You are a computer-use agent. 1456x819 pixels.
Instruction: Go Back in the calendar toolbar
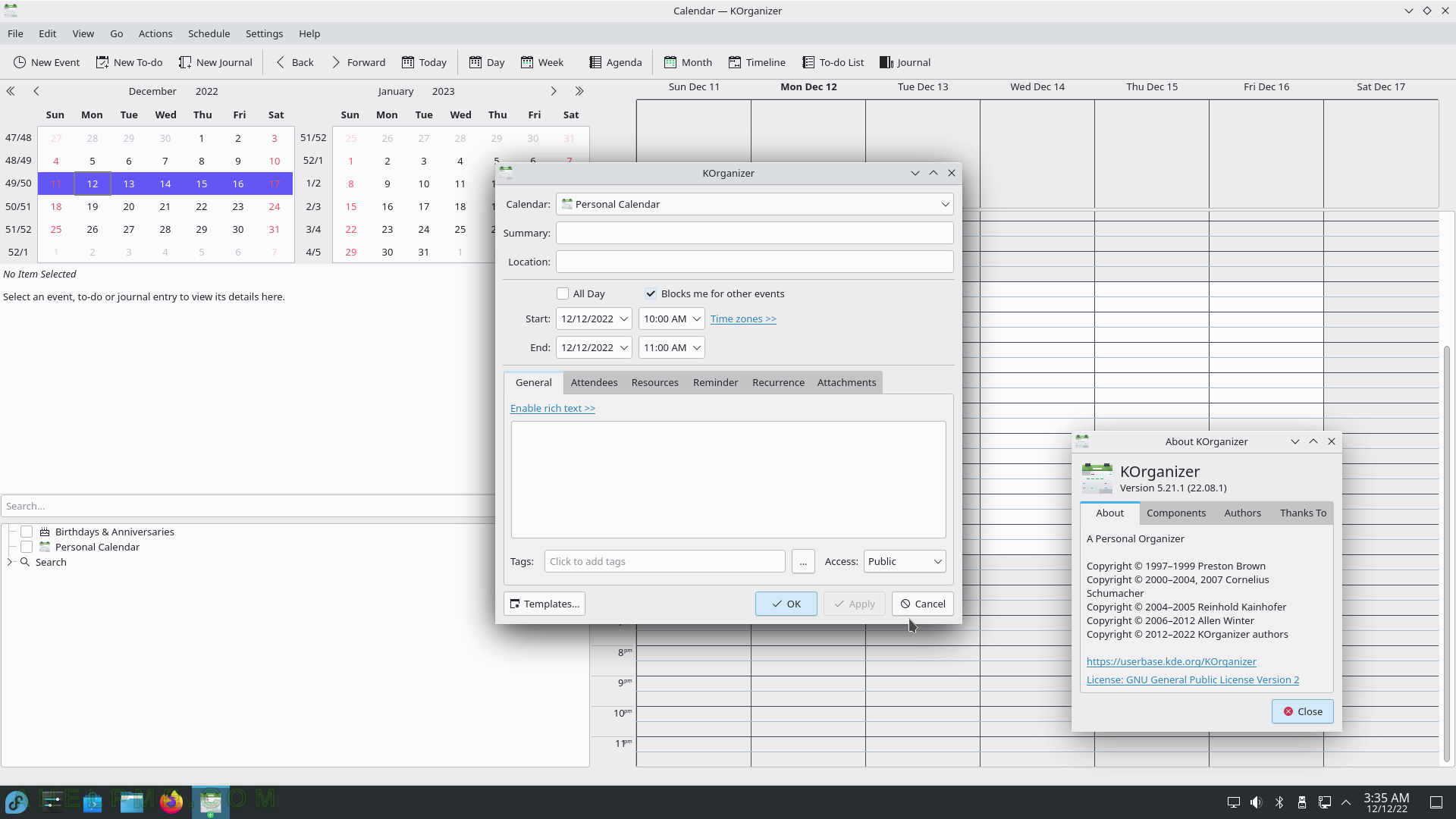pos(294,62)
